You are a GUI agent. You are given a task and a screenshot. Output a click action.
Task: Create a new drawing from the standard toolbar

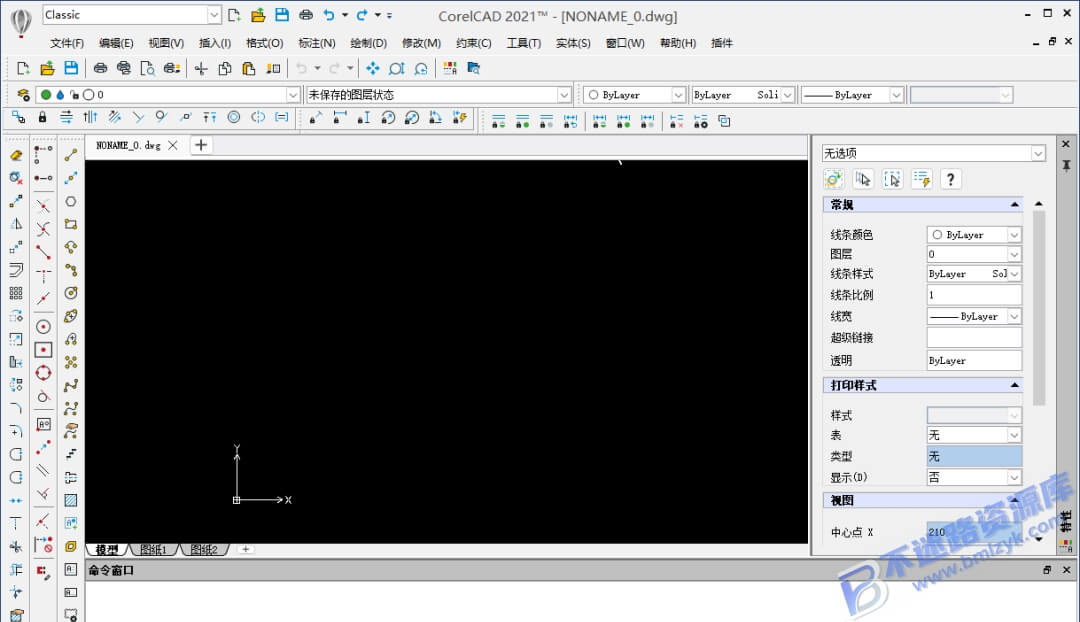[23, 68]
